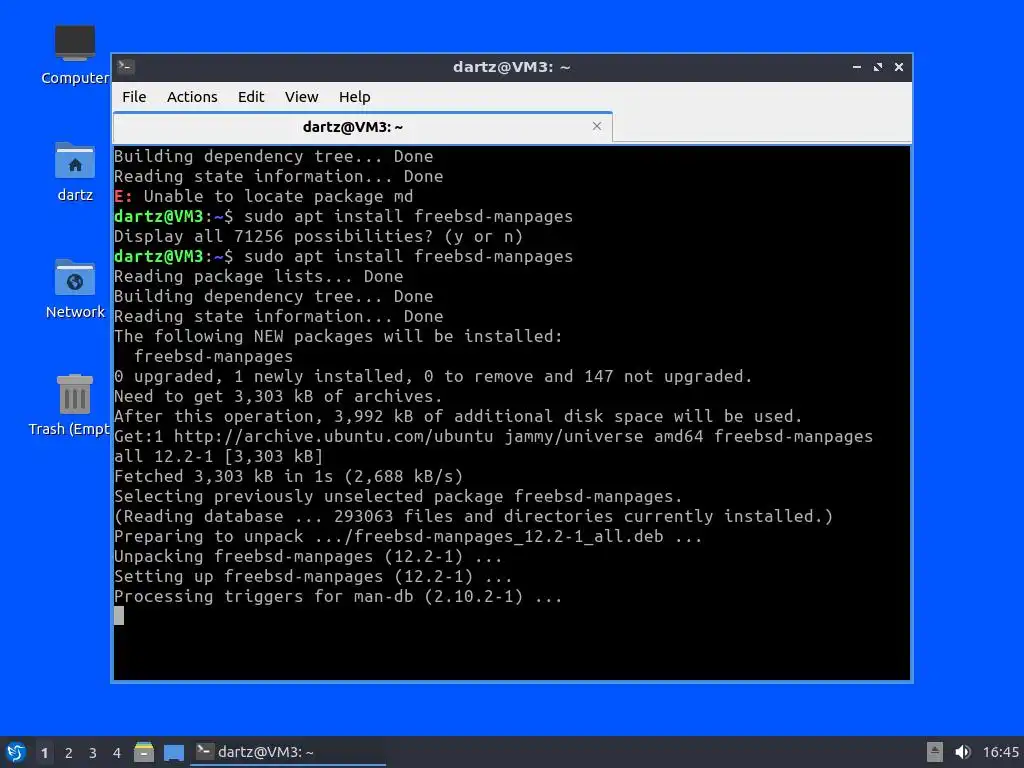The width and height of the screenshot is (1024, 768).
Task: Open the volume control tray icon
Action: tap(963, 752)
